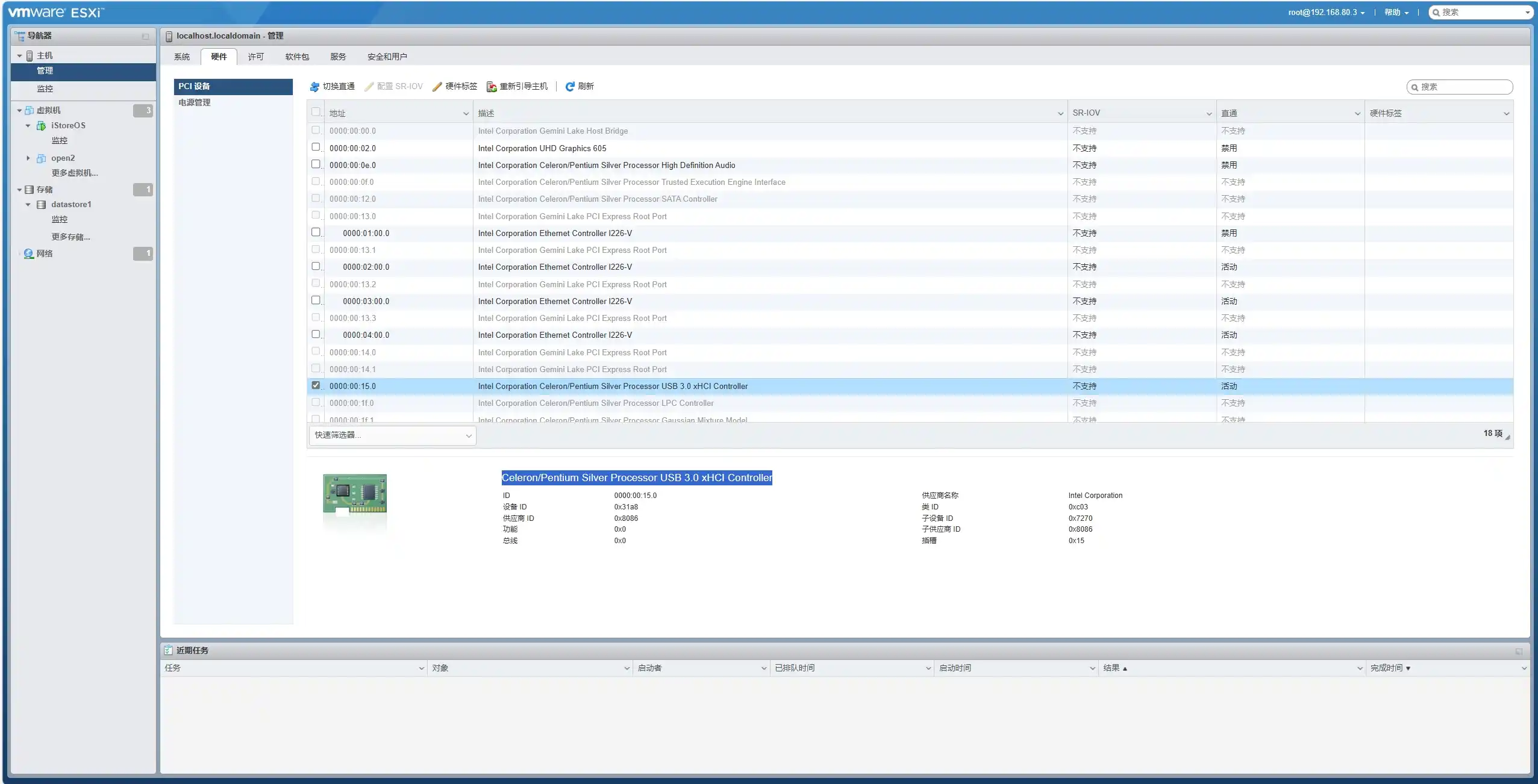The image size is (1538, 784).
Task: Open the Help (帮助) dropdown menu
Action: pos(1396,13)
